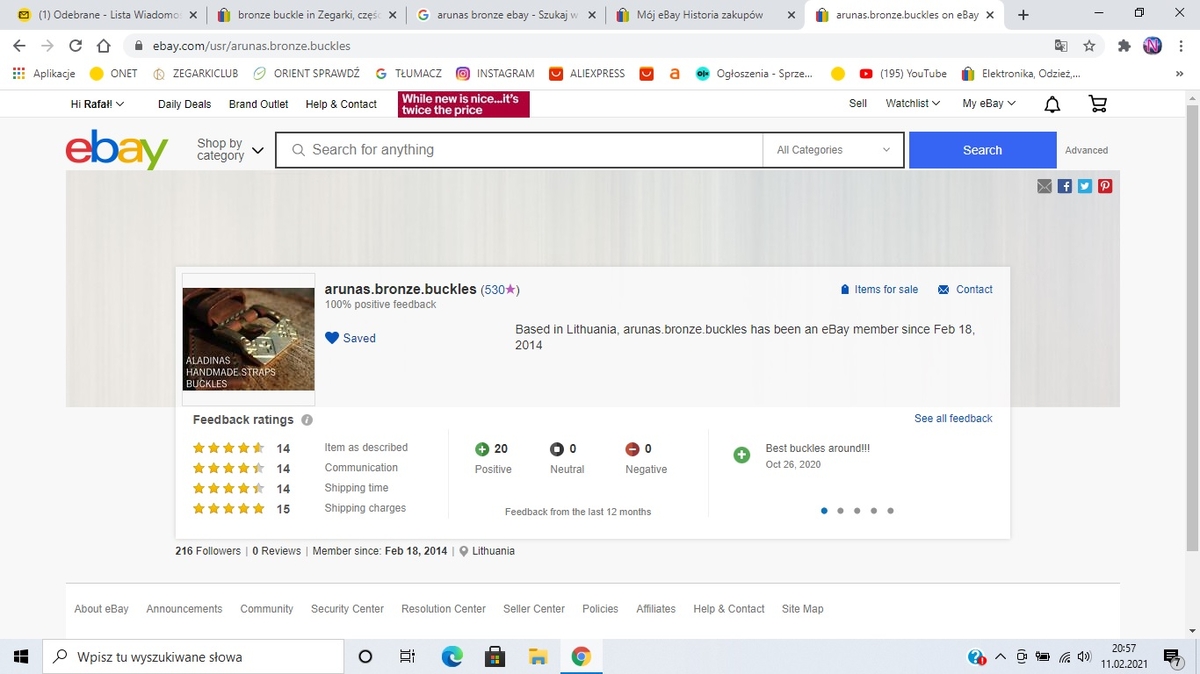Launch Microsoft Edge from taskbar
Viewport: 1200px width, 674px height.
[452, 657]
